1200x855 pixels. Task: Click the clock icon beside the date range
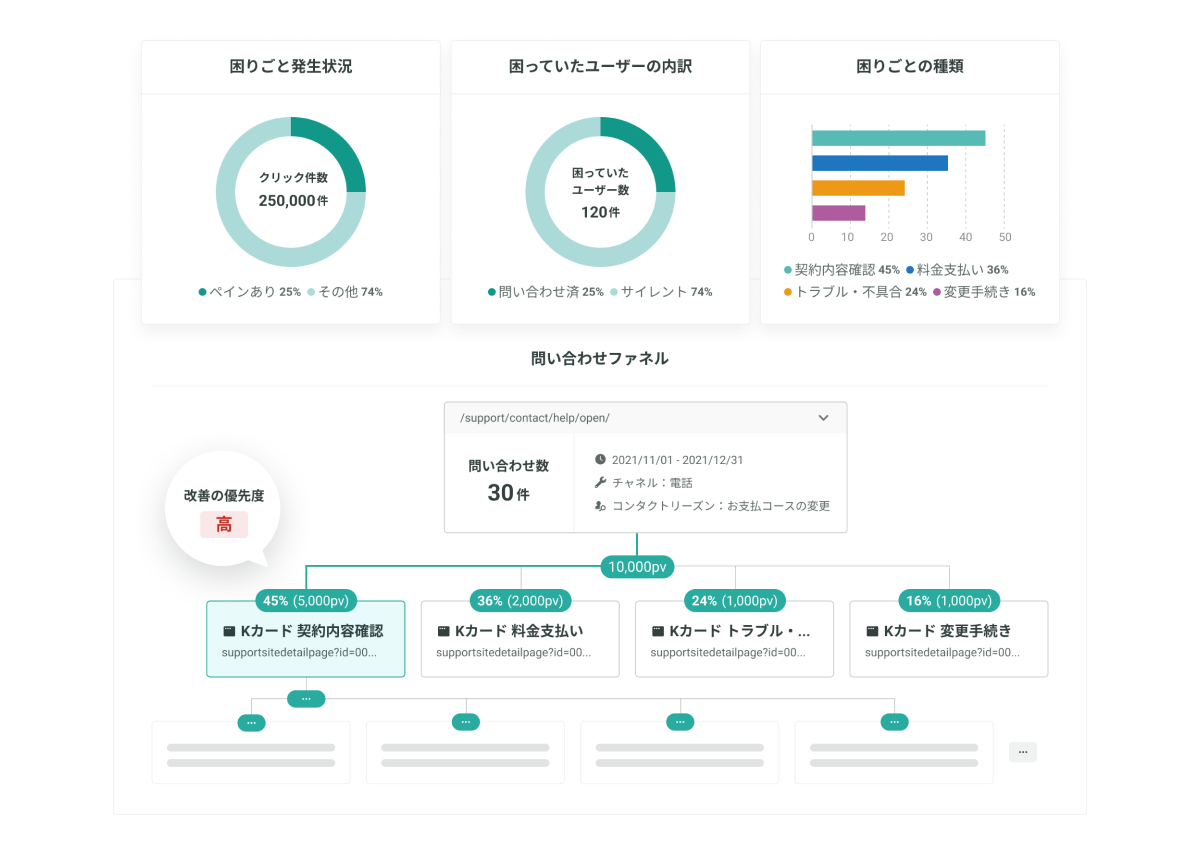600,460
